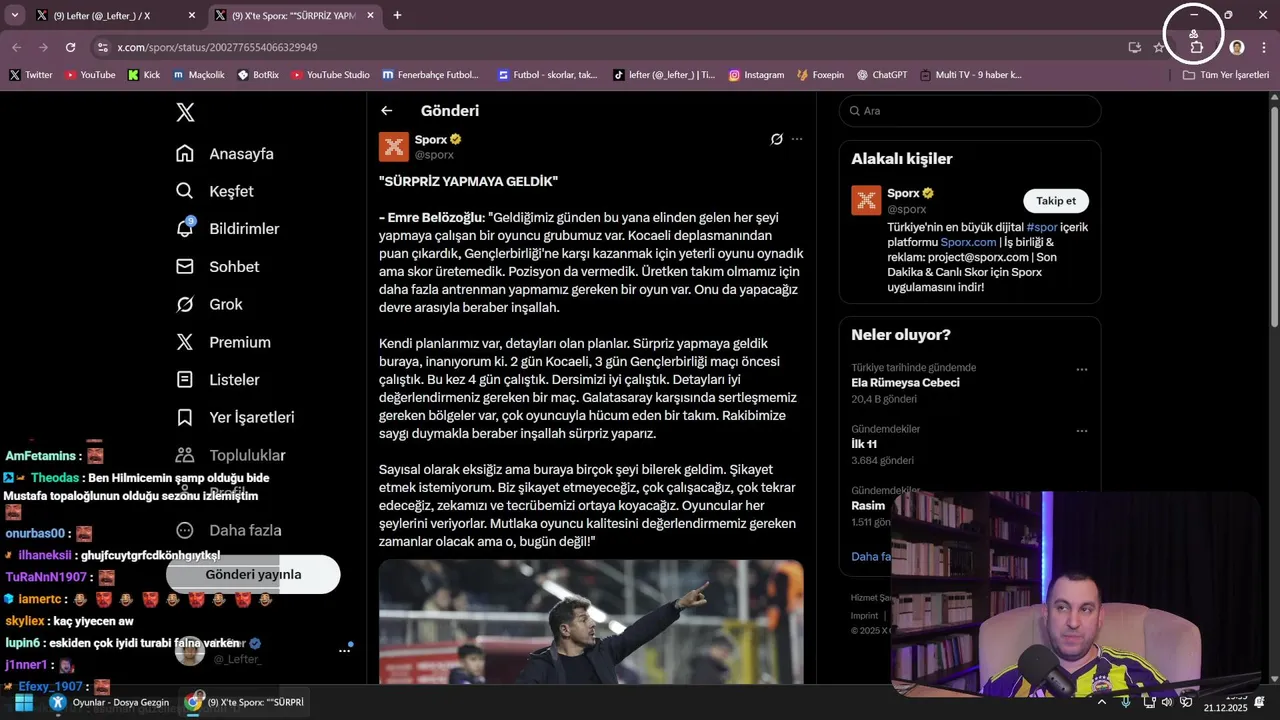1280x720 pixels.
Task: Open the Maçkolik bookmark
Action: (198, 75)
